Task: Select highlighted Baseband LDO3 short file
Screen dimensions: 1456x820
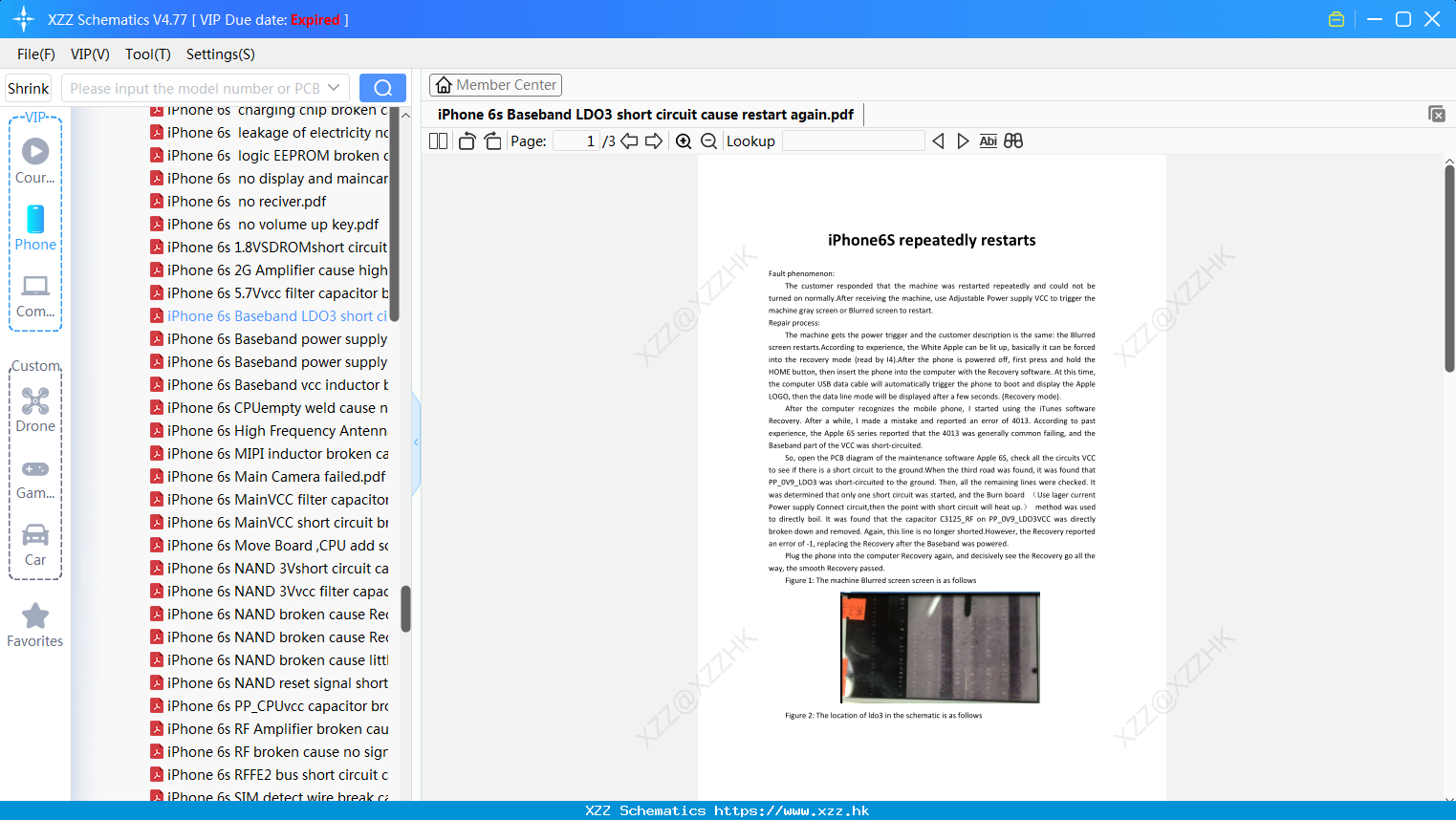Action: [x=269, y=316]
